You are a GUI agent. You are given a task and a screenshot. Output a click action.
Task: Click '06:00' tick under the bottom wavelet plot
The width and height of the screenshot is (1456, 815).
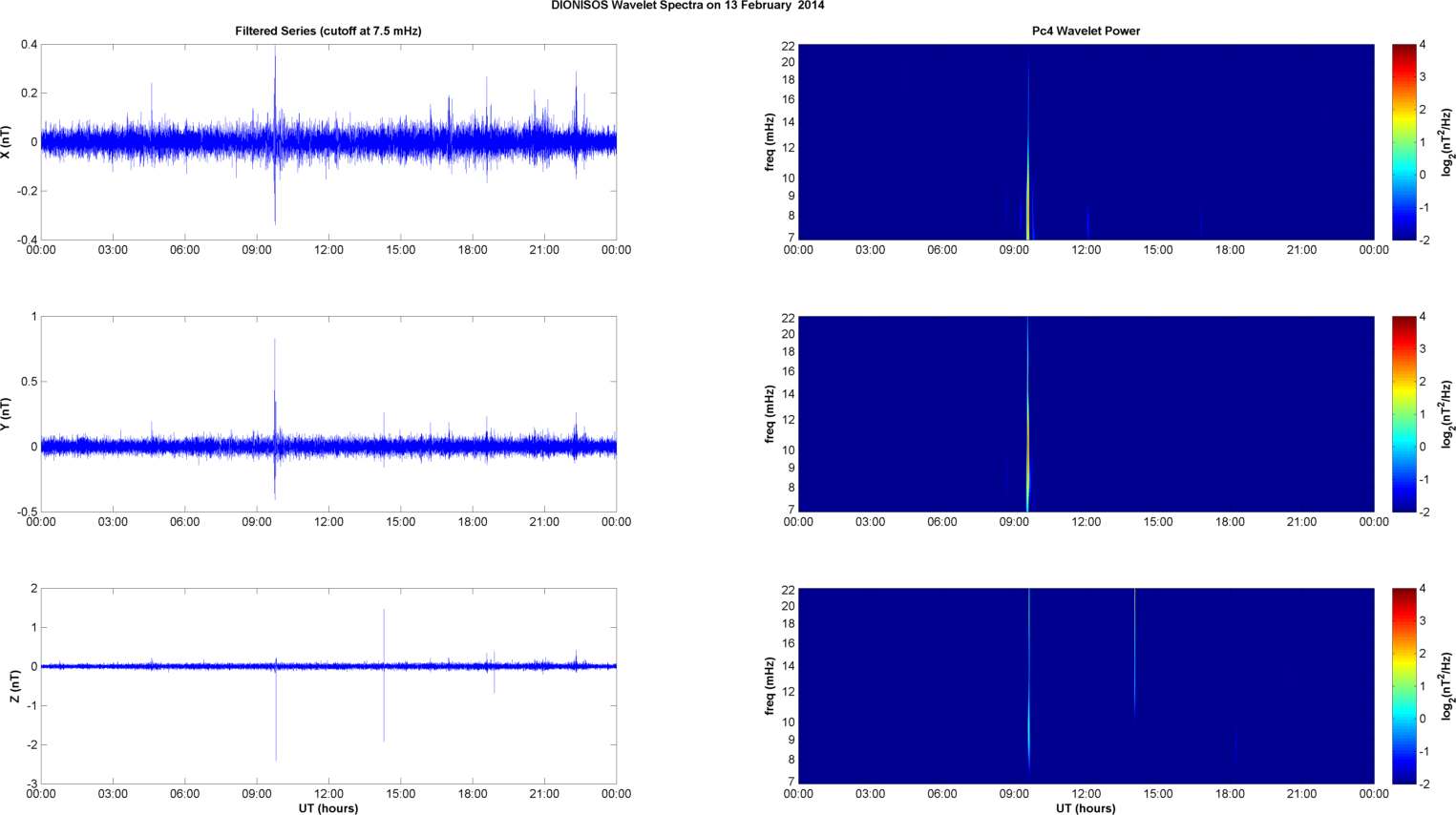point(942,794)
